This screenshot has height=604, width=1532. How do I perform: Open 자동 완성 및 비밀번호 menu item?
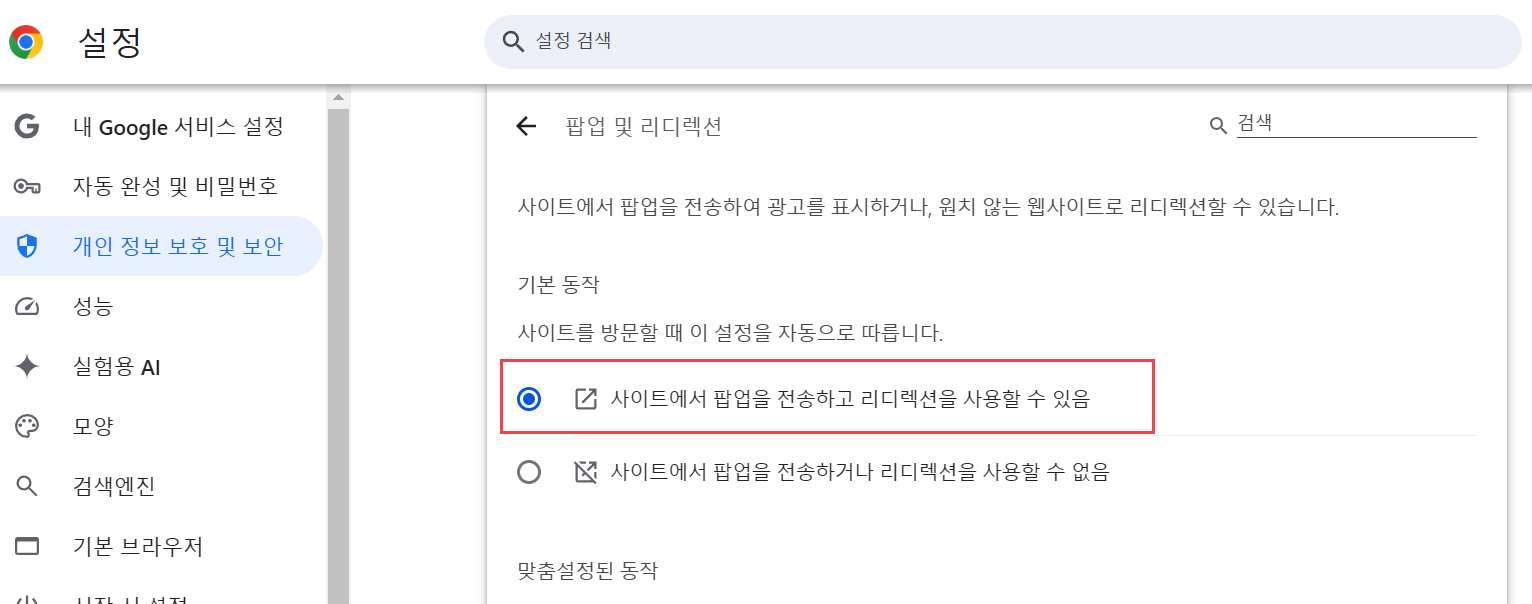(x=175, y=186)
